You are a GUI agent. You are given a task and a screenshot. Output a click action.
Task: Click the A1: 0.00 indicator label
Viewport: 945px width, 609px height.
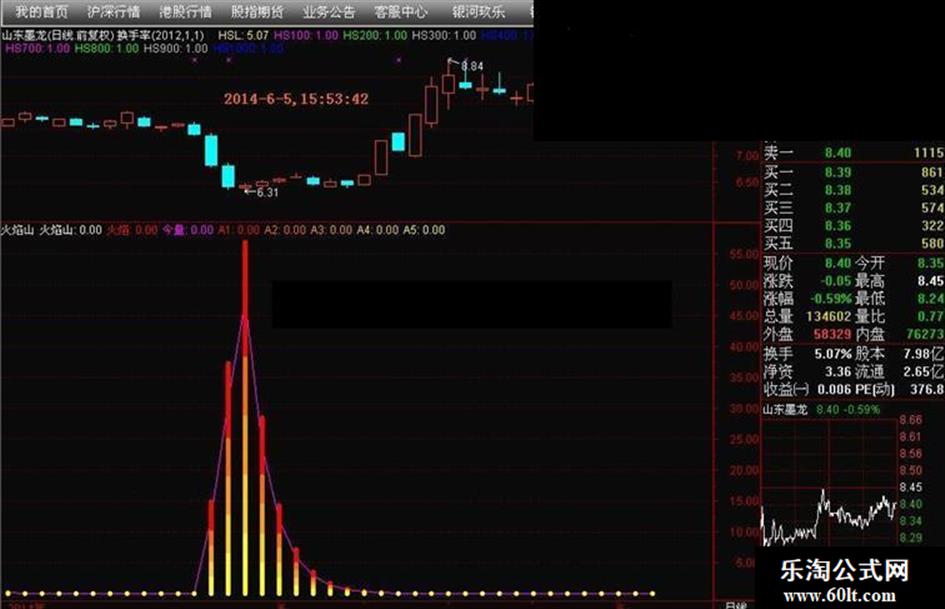[239, 230]
